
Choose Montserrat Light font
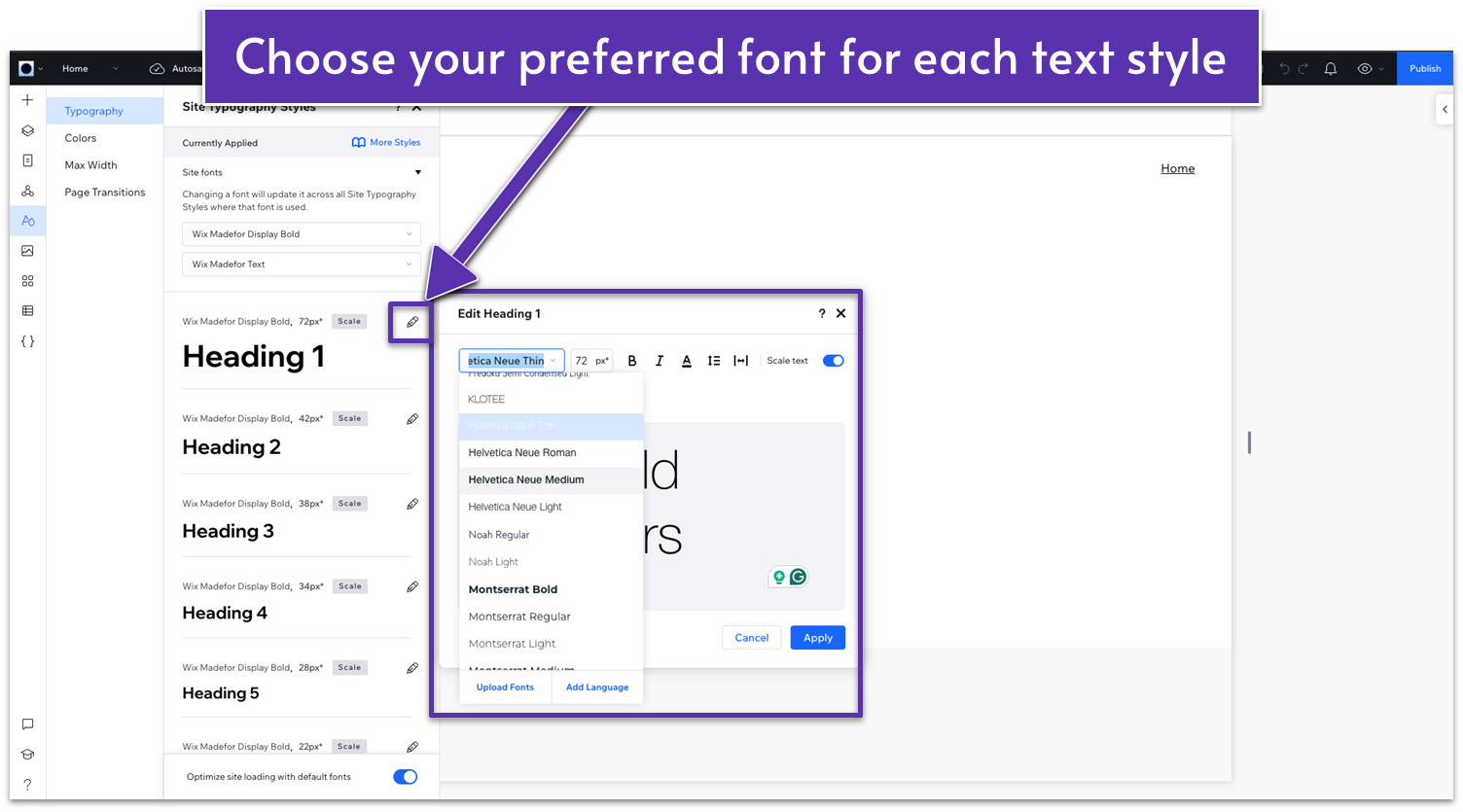coord(552,644)
